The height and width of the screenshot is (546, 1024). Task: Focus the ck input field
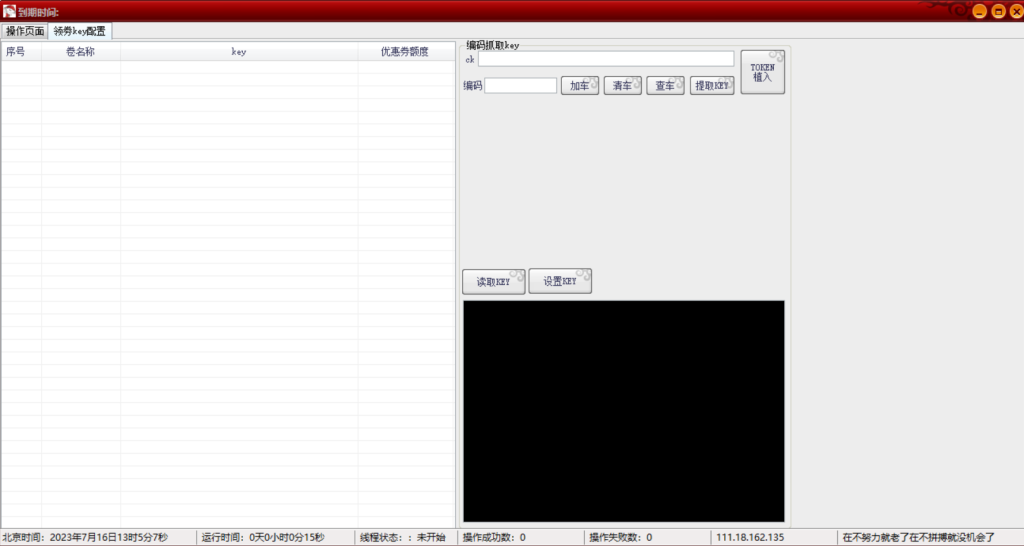tap(605, 59)
